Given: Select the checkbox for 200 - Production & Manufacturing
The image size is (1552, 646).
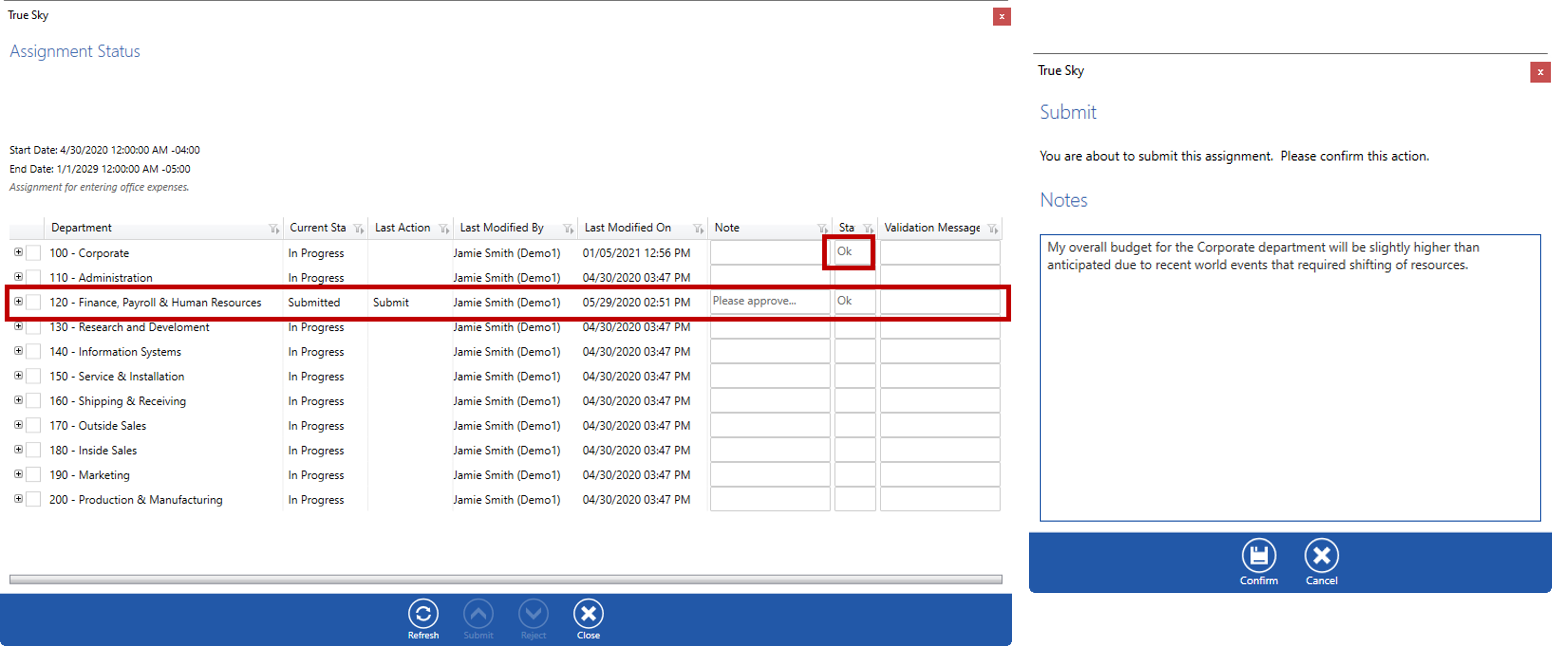Looking at the screenshot, I should coord(35,500).
